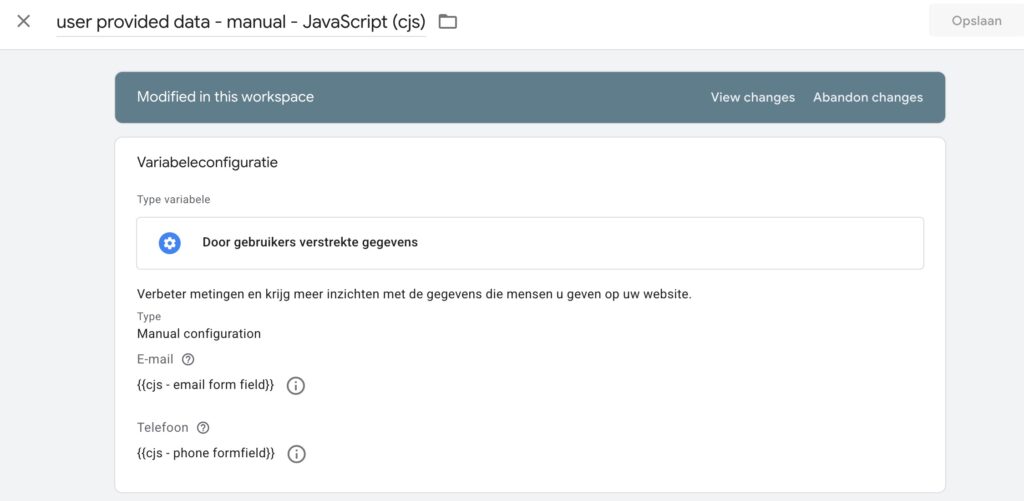The height and width of the screenshot is (501, 1024).
Task: Click the Opslaan save button
Action: coord(976,21)
